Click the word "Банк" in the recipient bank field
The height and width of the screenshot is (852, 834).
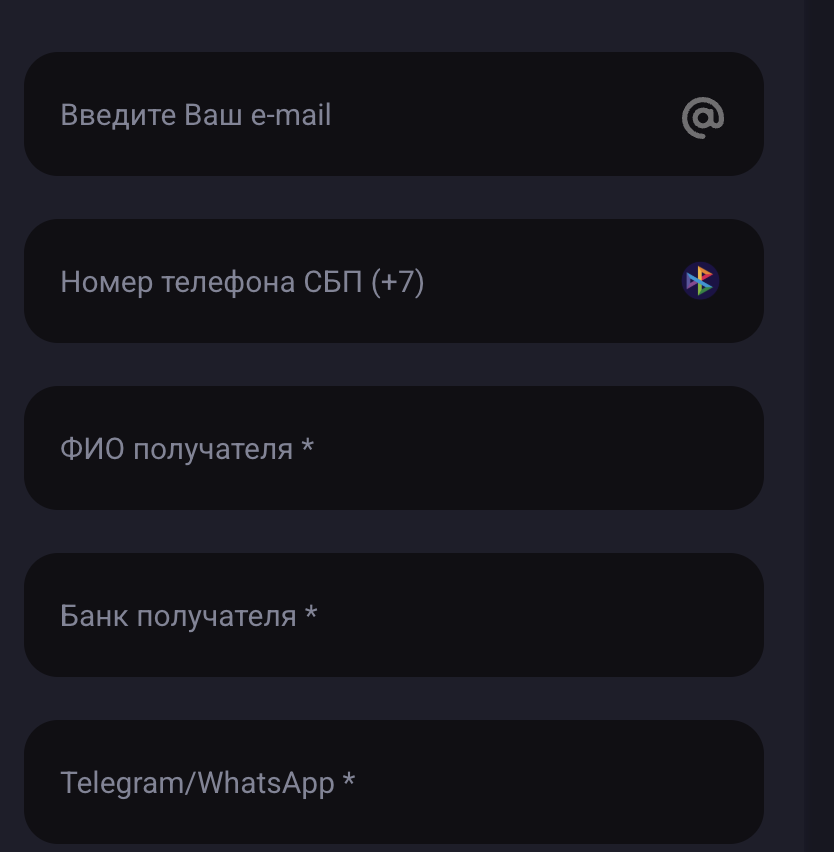point(94,616)
